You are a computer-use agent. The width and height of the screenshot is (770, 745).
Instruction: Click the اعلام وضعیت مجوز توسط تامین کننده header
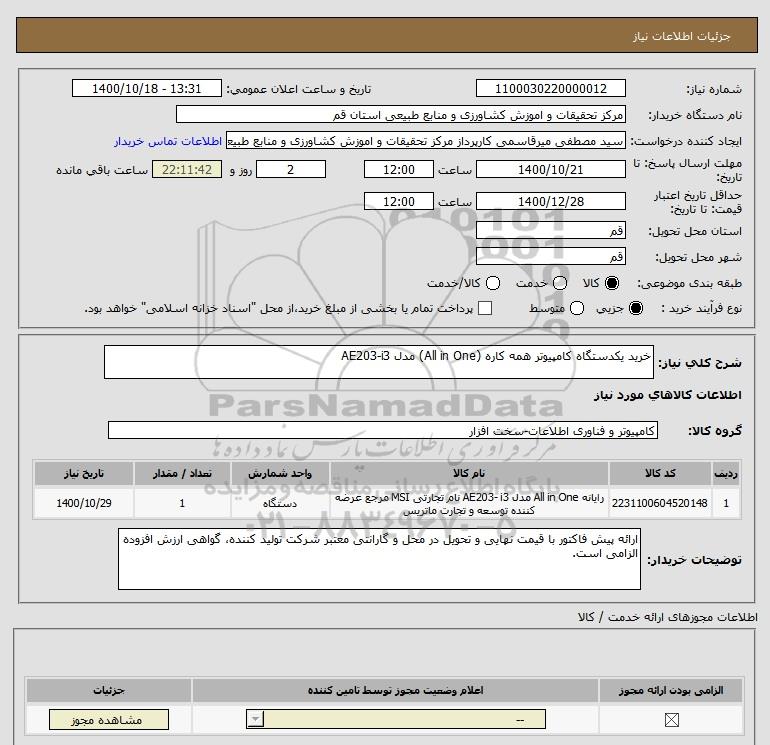tap(395, 690)
